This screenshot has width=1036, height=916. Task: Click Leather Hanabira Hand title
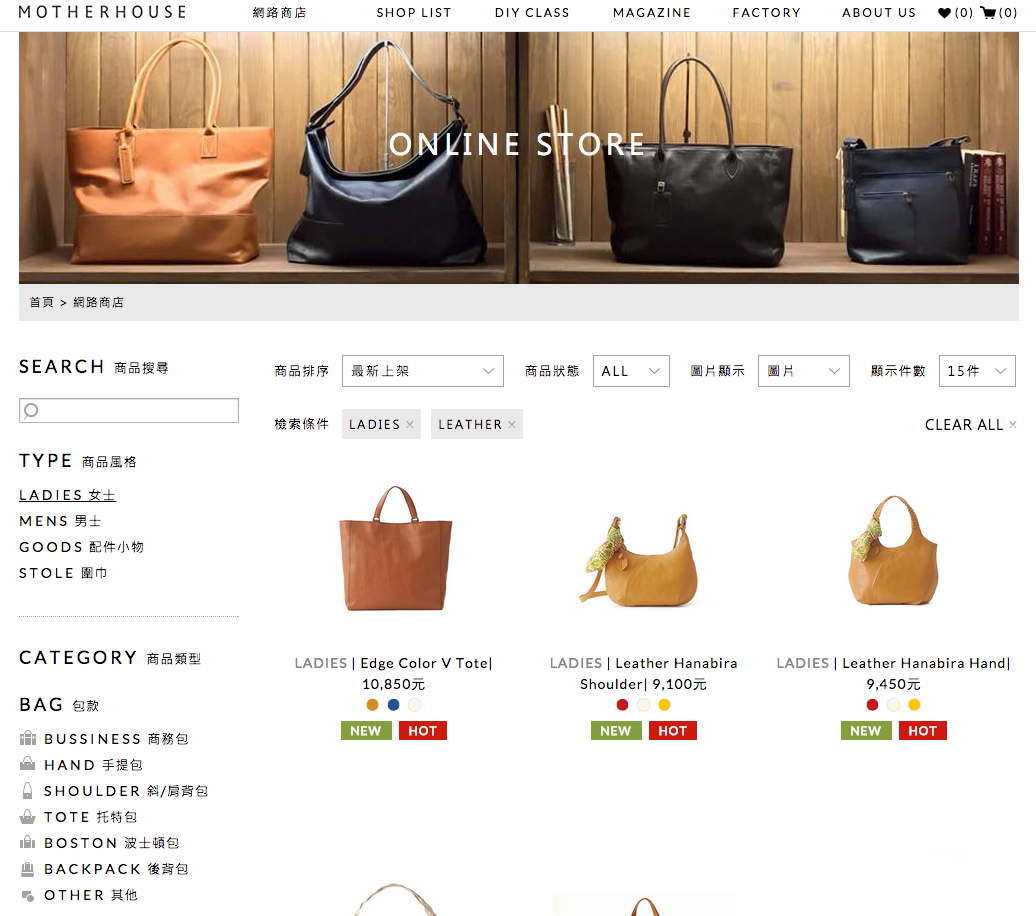point(926,663)
